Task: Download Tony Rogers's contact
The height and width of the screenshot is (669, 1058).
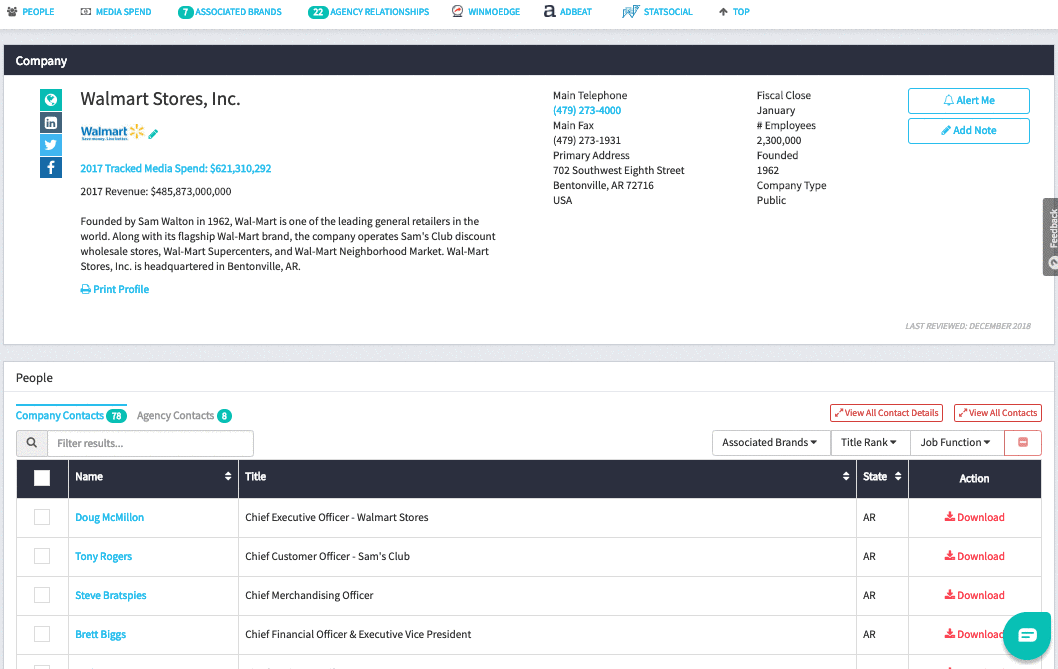Action: pos(974,556)
